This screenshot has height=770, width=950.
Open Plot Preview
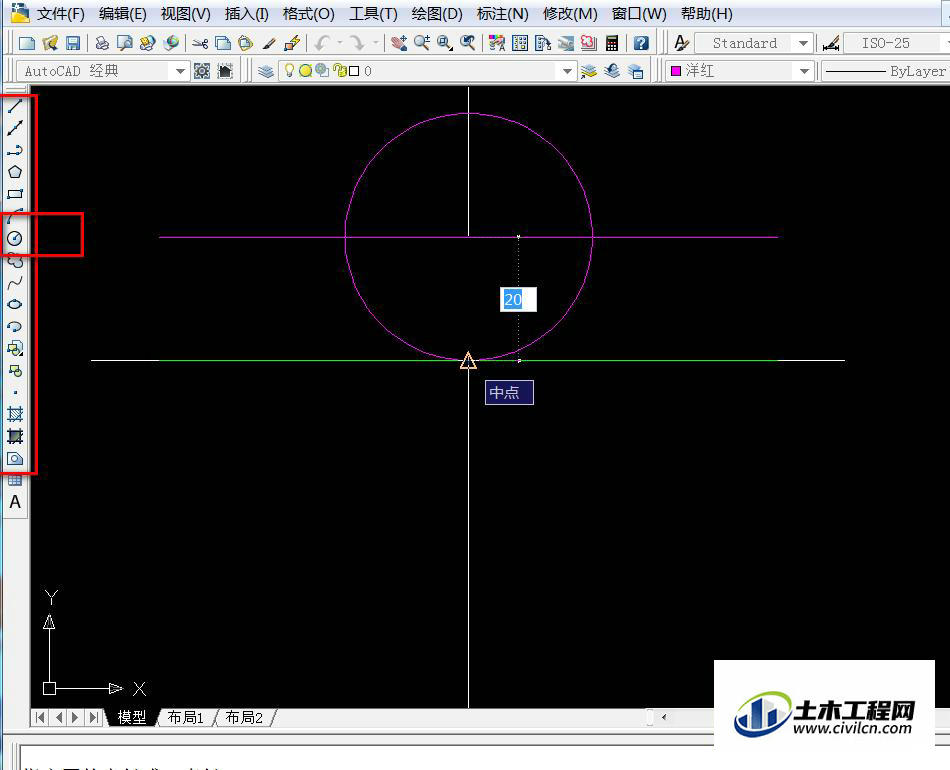(x=125, y=43)
